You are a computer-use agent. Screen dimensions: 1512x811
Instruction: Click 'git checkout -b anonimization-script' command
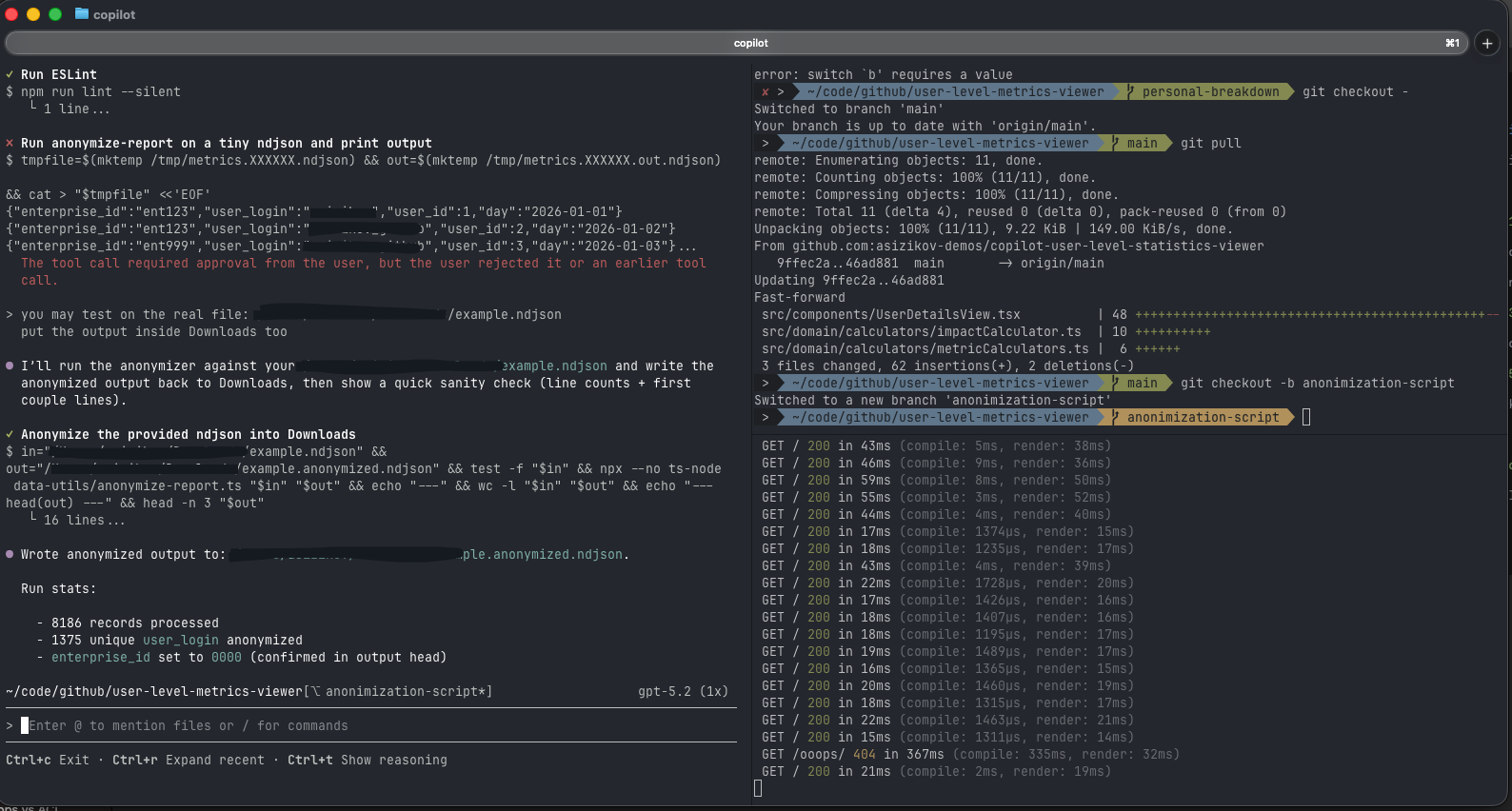[1318, 383]
